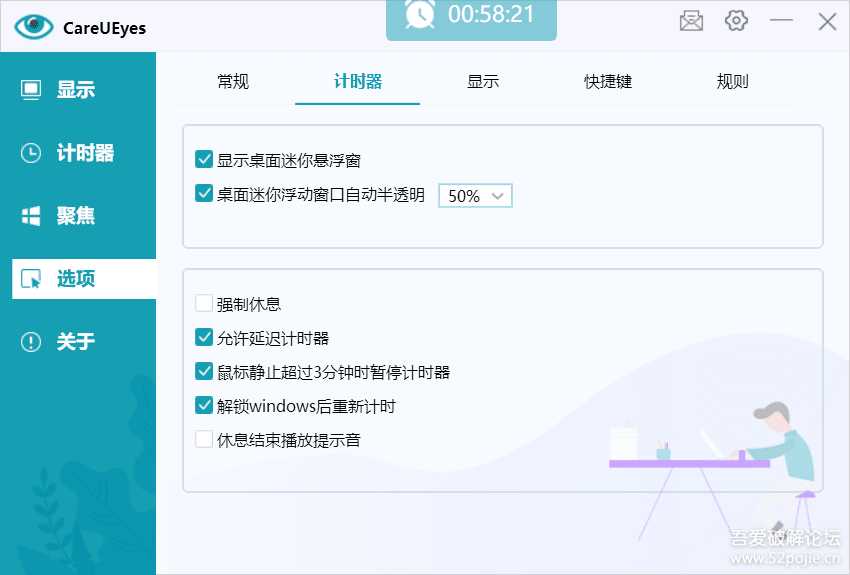This screenshot has width=850, height=575.
Task: Click the 00:58:21 countdown timer display
Action: coord(491,15)
